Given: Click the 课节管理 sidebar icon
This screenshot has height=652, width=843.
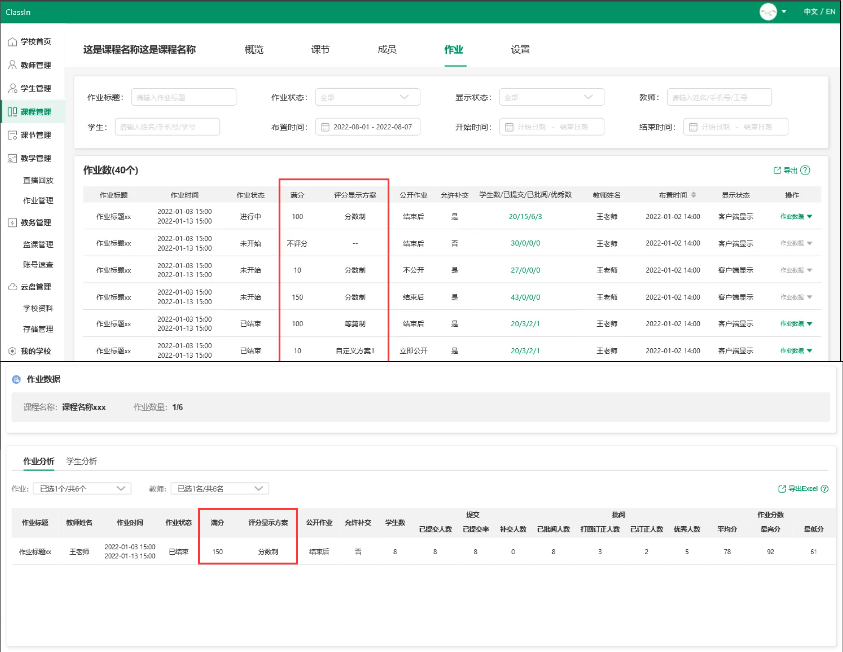Looking at the screenshot, I should pyautogui.click(x=12, y=135).
